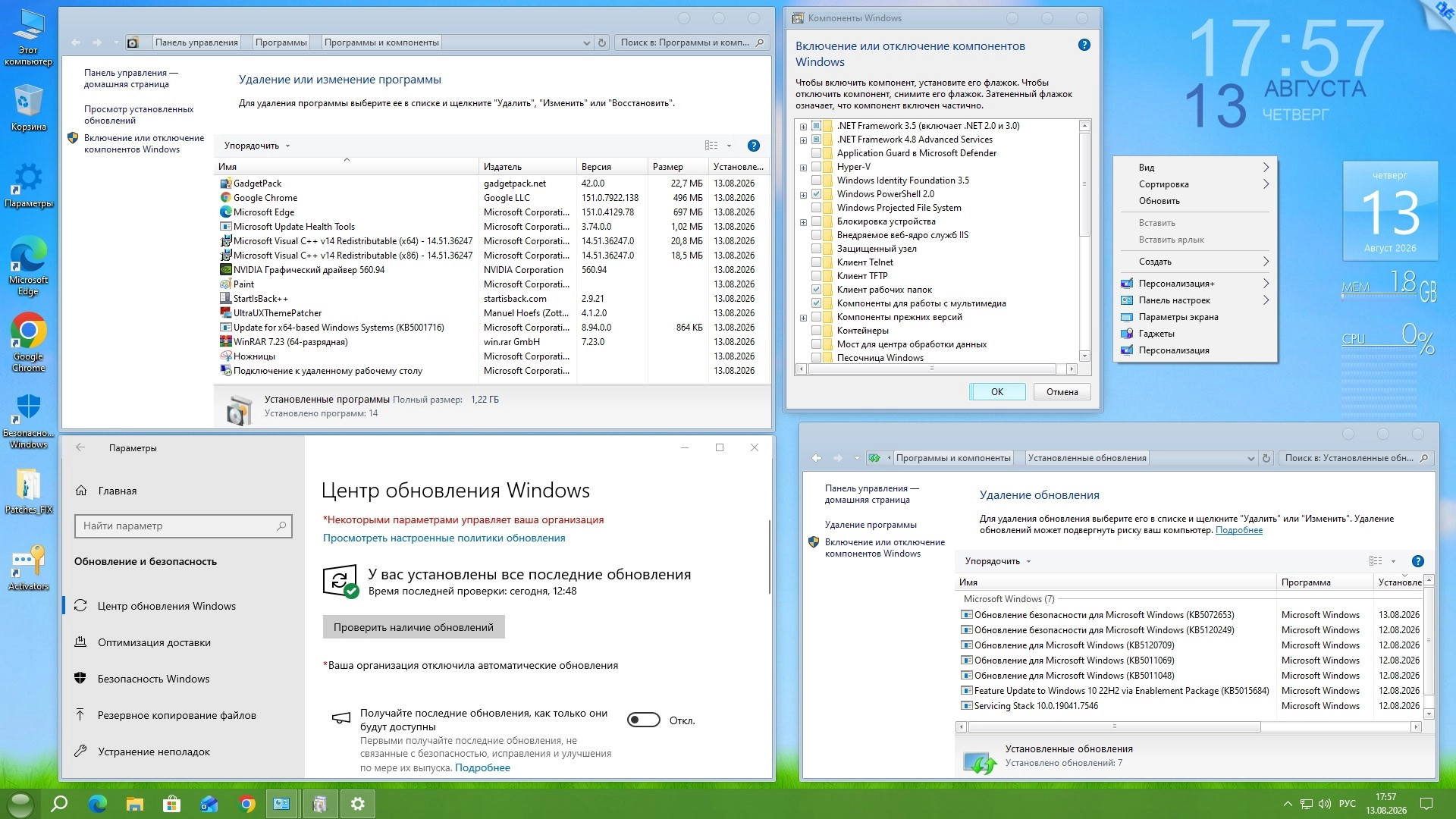Click the view options icon in installed updates toolbar
The image size is (1456, 819).
click(x=1376, y=561)
